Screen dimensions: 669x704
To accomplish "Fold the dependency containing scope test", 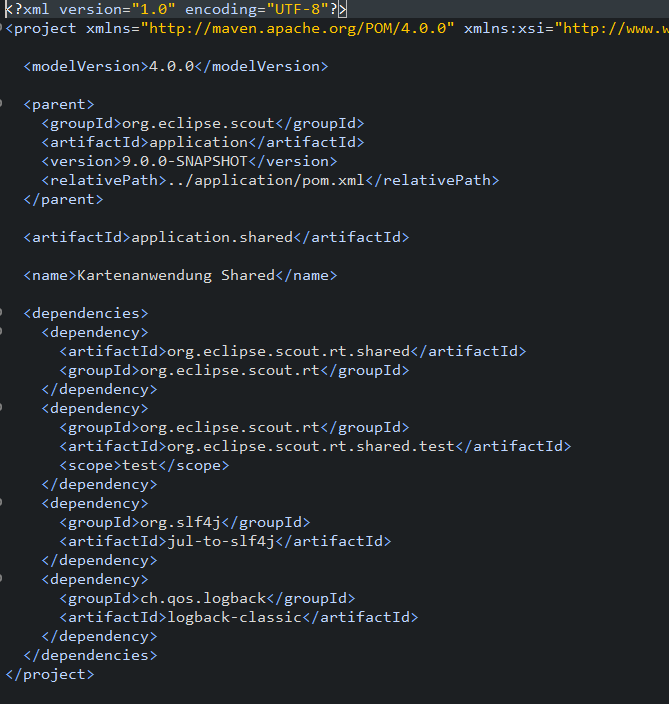I will tap(1, 408).
